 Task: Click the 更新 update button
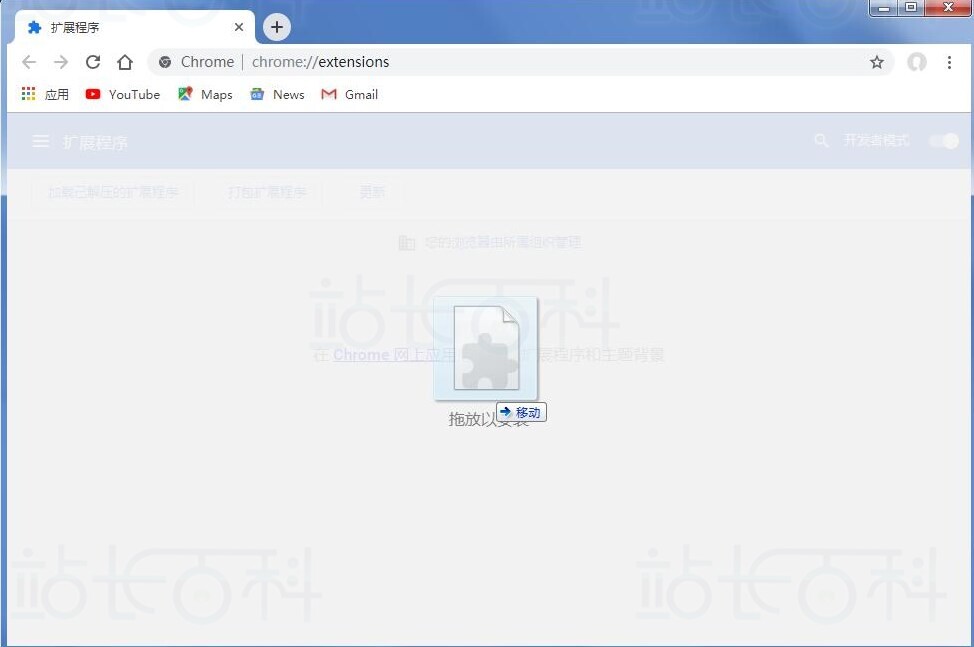(x=372, y=192)
